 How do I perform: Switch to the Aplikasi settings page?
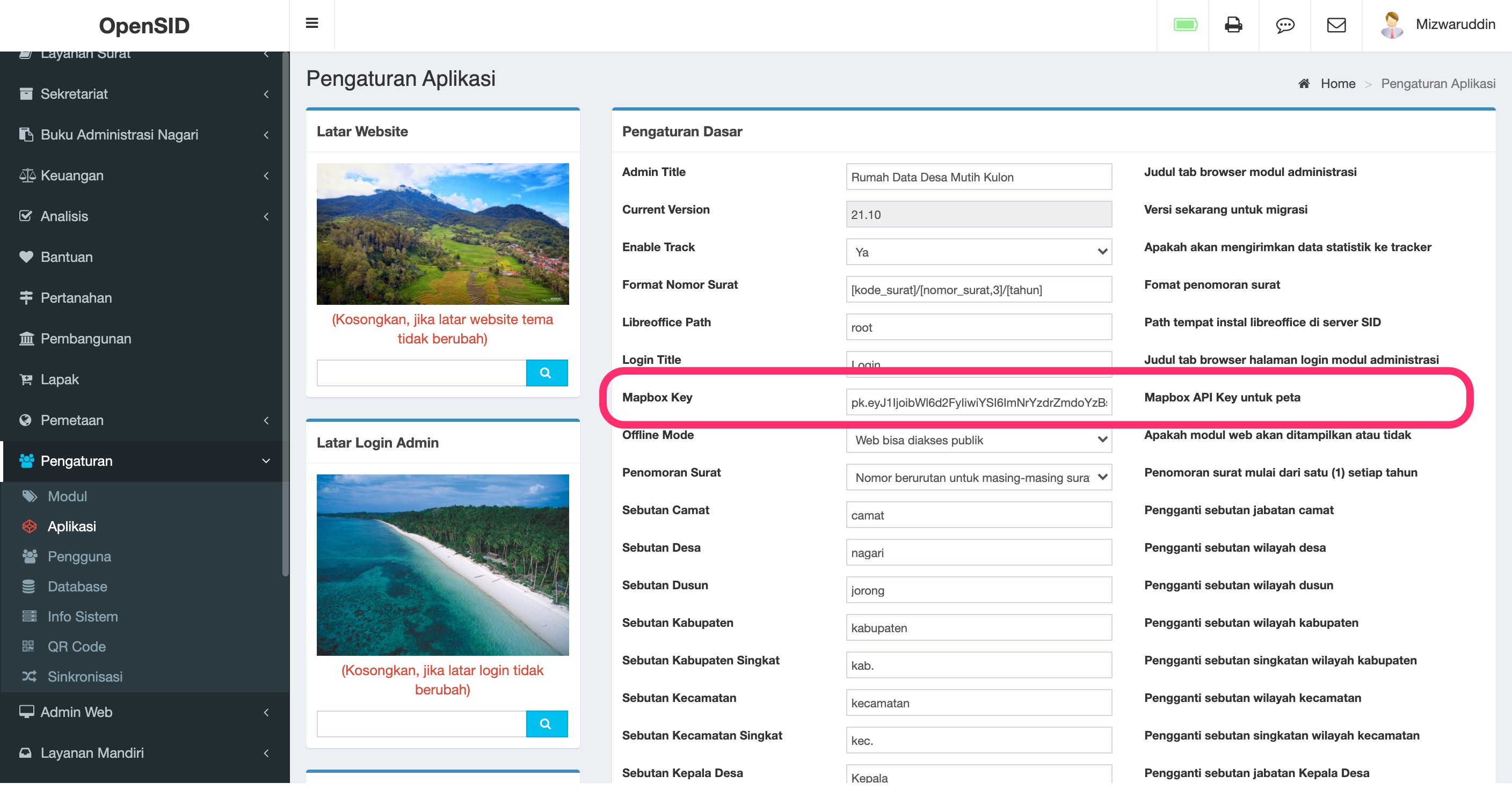[72, 526]
